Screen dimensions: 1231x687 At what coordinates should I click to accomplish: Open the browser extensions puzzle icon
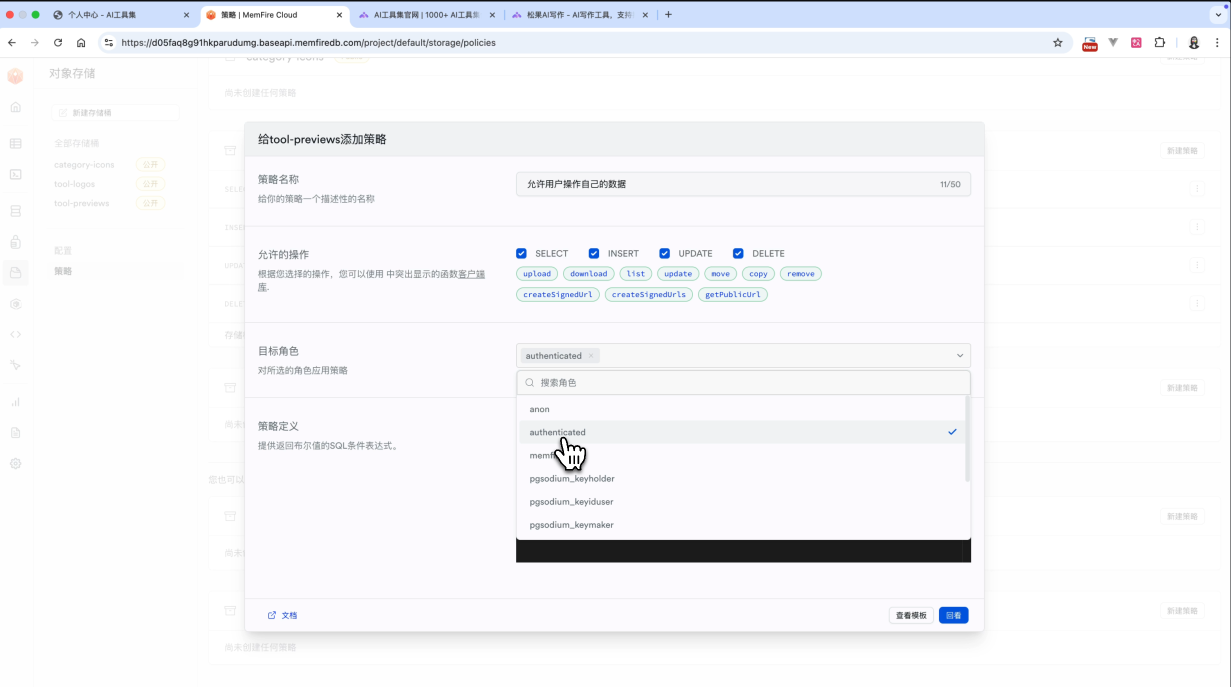pos(1160,43)
